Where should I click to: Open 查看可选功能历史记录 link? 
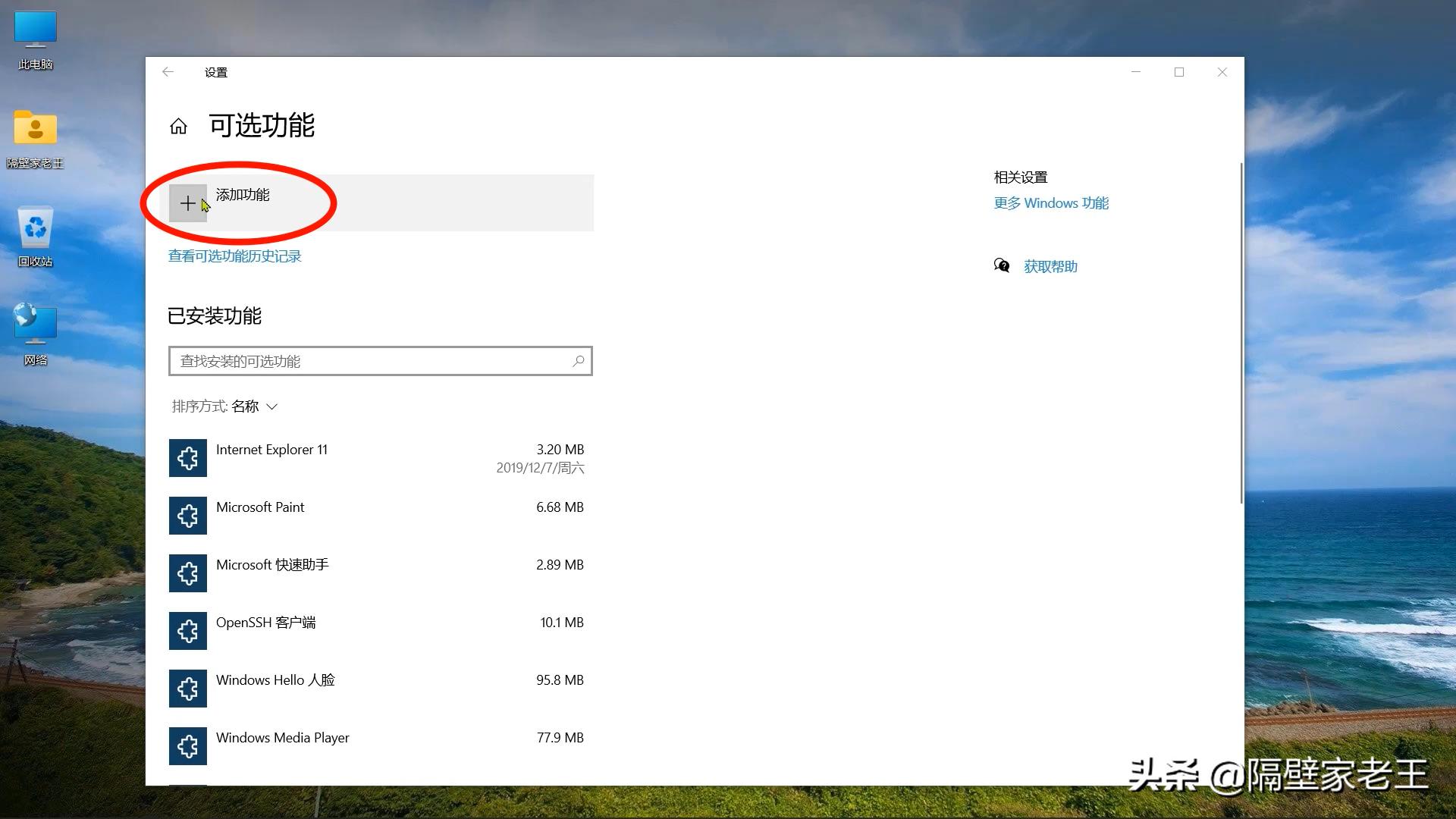click(234, 256)
